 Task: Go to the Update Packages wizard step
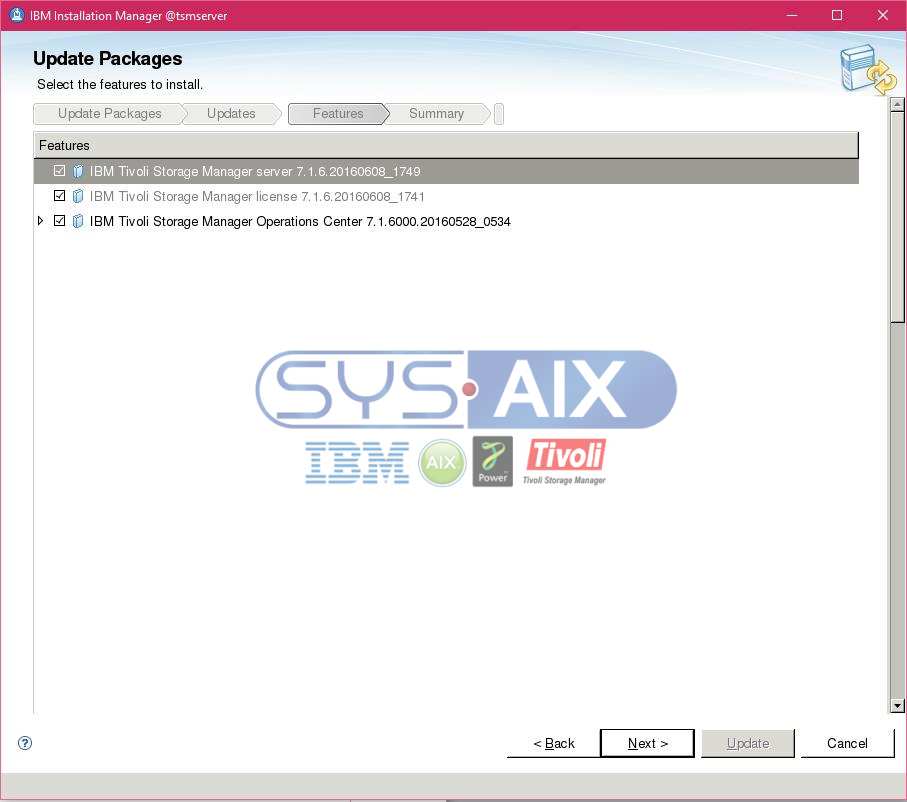coord(109,113)
